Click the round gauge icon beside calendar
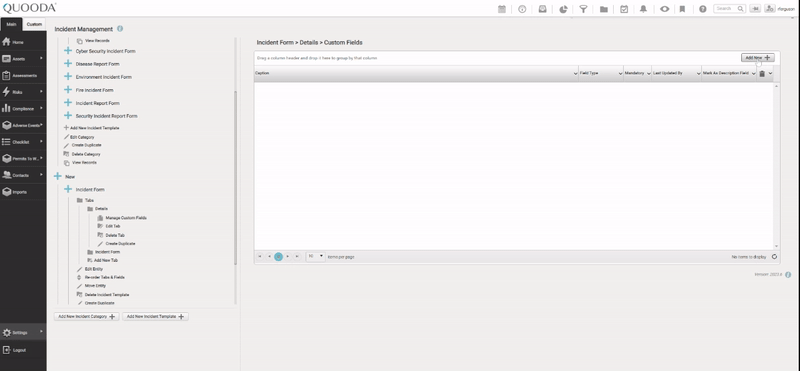Viewport: 800px width, 371px height. coord(522,9)
